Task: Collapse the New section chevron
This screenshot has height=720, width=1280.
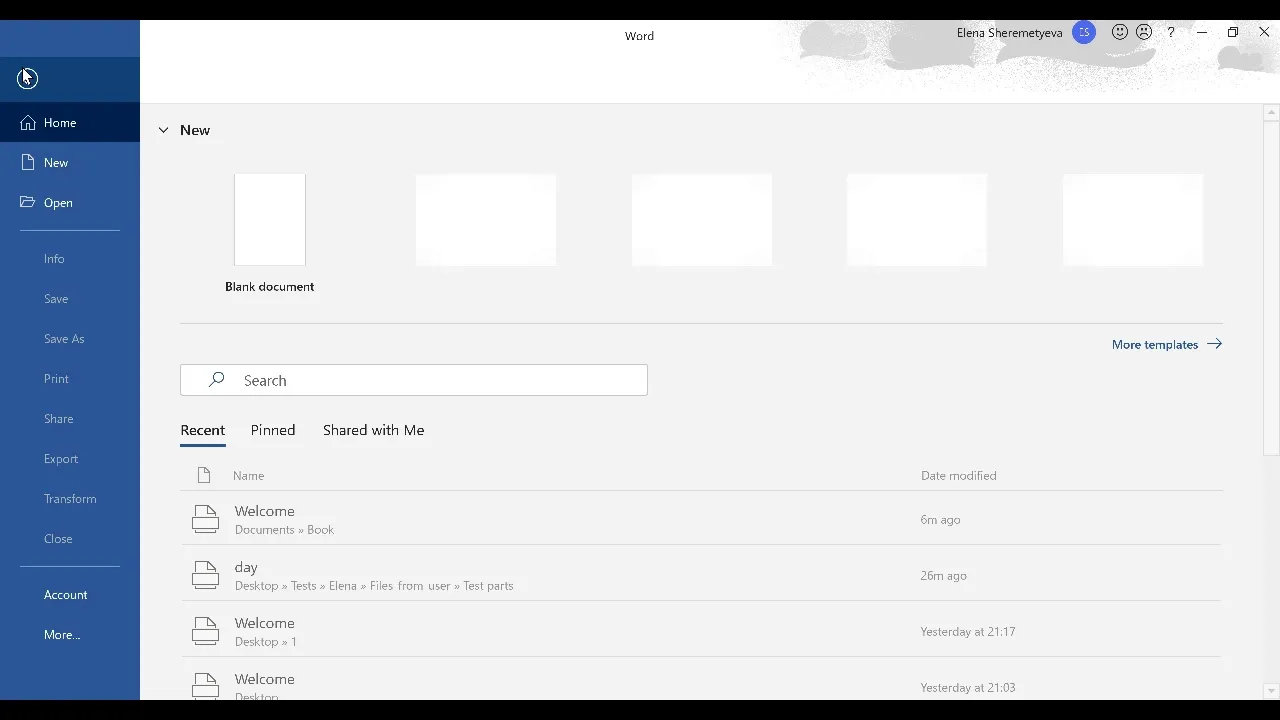Action: click(163, 129)
